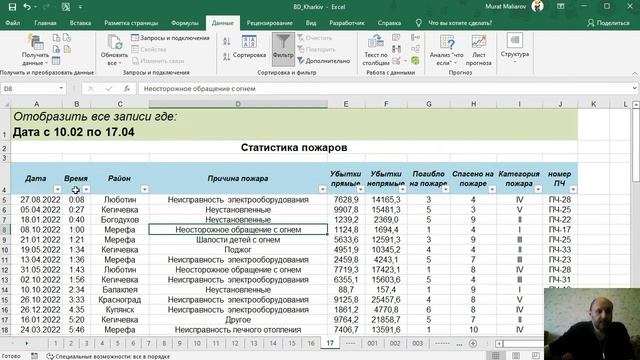Open filter dropdown for Дата column
This screenshot has height=360, width=640.
pyautogui.click(x=57, y=189)
